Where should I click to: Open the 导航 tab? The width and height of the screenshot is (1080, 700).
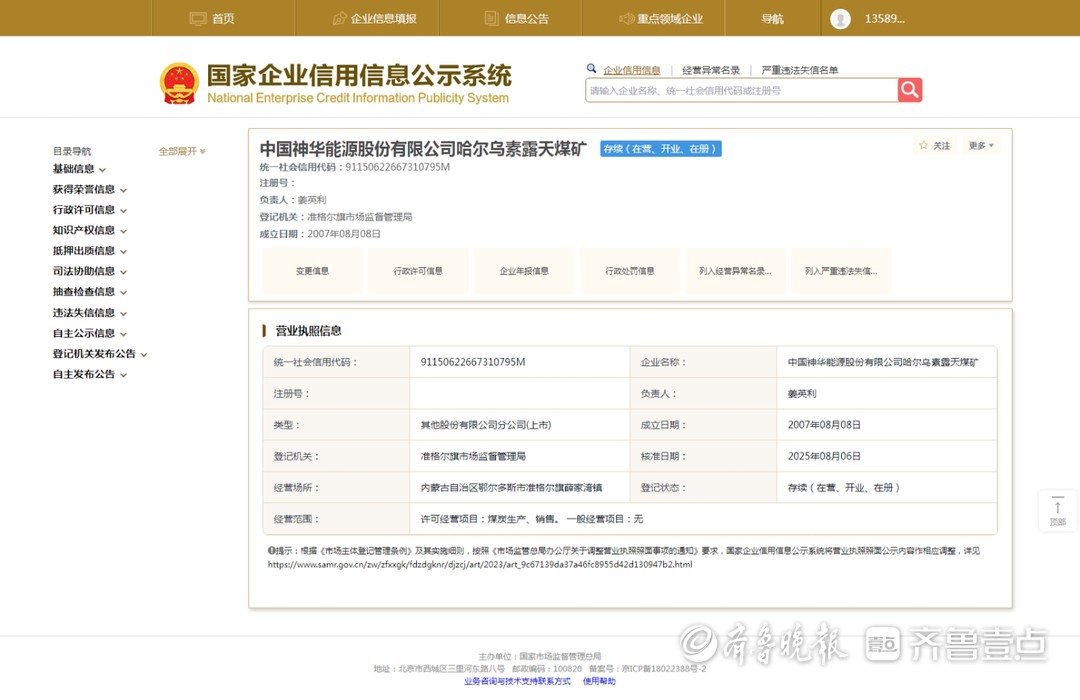(x=772, y=19)
